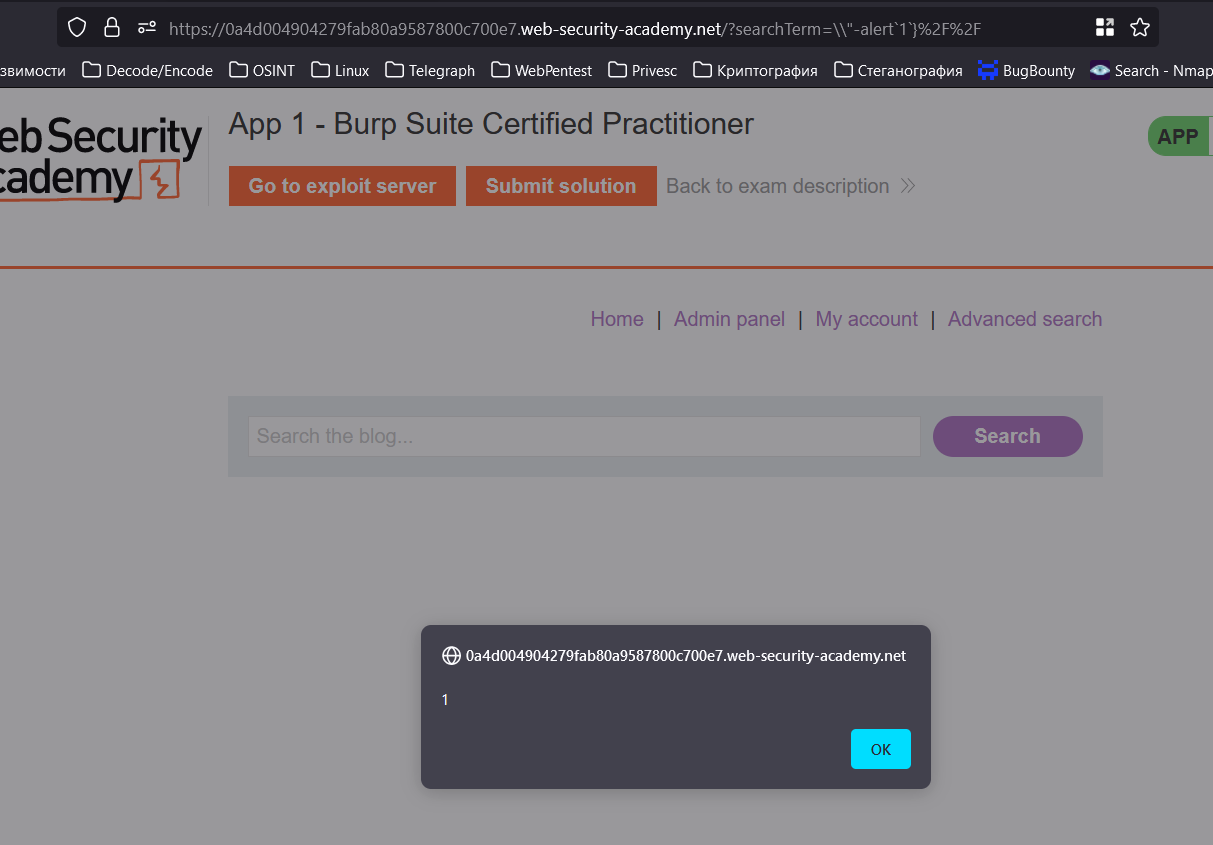Open the site permissions icon in address bar

tap(147, 28)
